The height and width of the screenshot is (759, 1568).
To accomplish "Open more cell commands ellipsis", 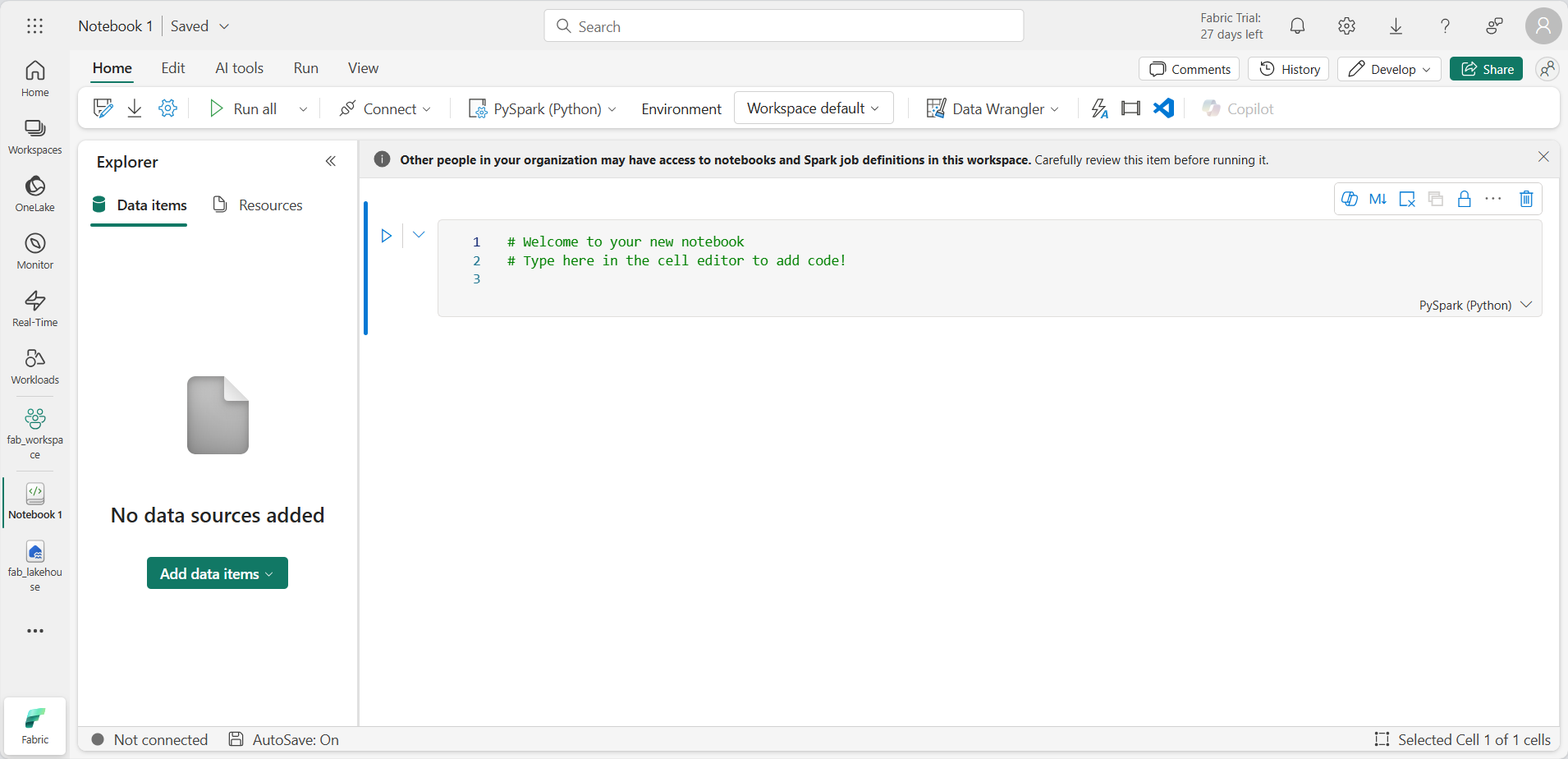I will [x=1493, y=199].
